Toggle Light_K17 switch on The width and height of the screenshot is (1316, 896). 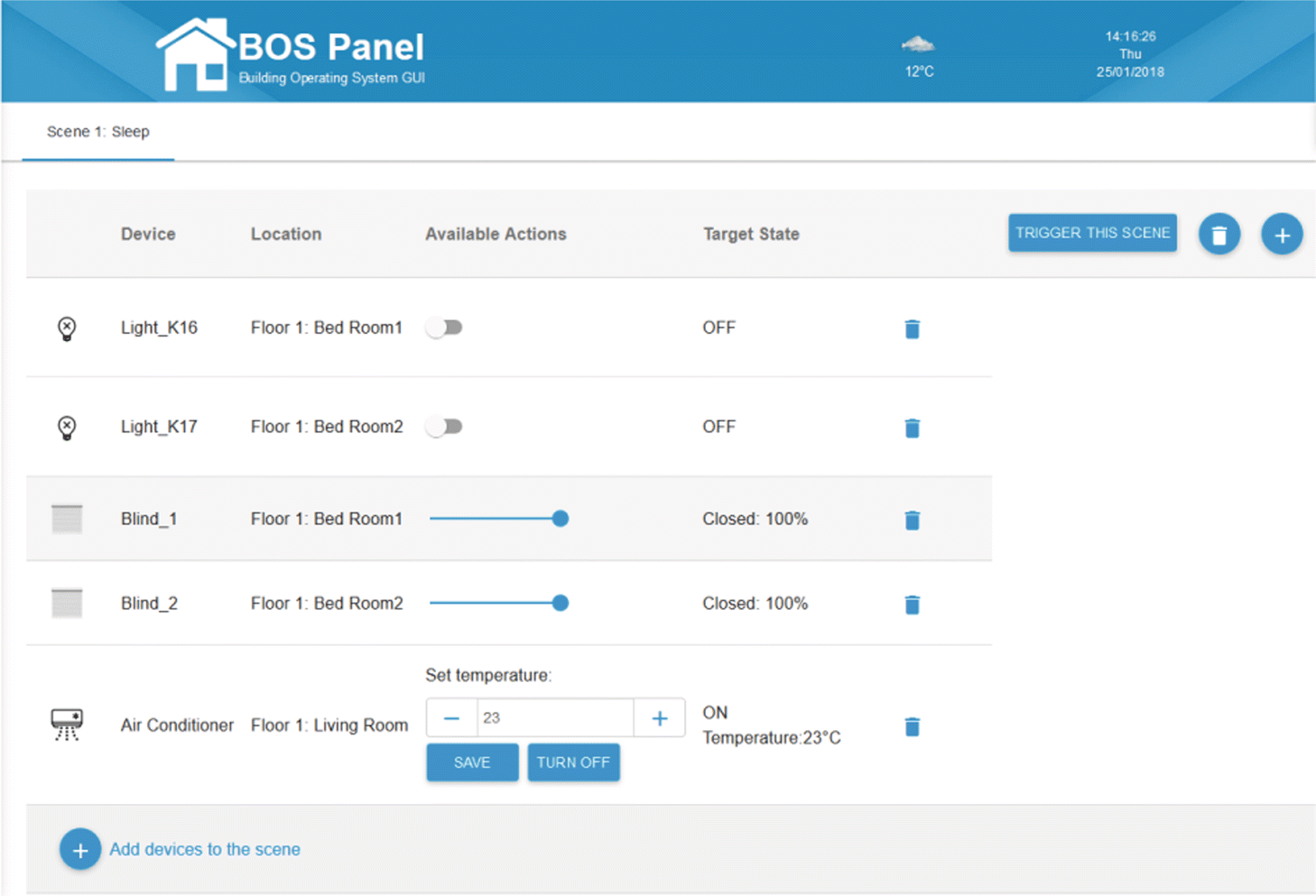(x=444, y=427)
